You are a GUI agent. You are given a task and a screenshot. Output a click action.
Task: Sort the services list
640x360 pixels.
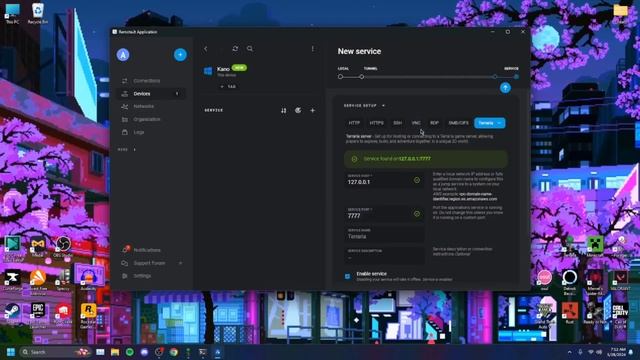pos(283,111)
